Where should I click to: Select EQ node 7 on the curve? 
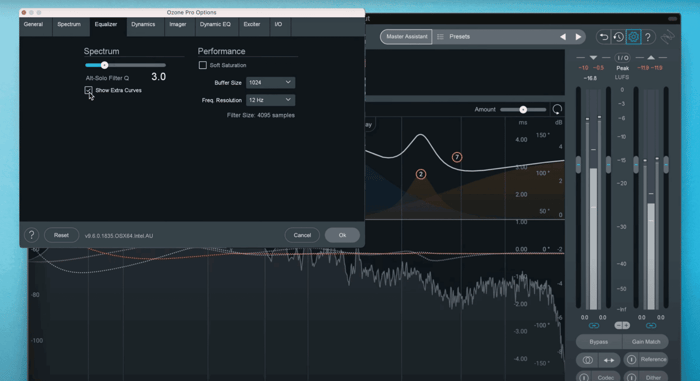[457, 157]
